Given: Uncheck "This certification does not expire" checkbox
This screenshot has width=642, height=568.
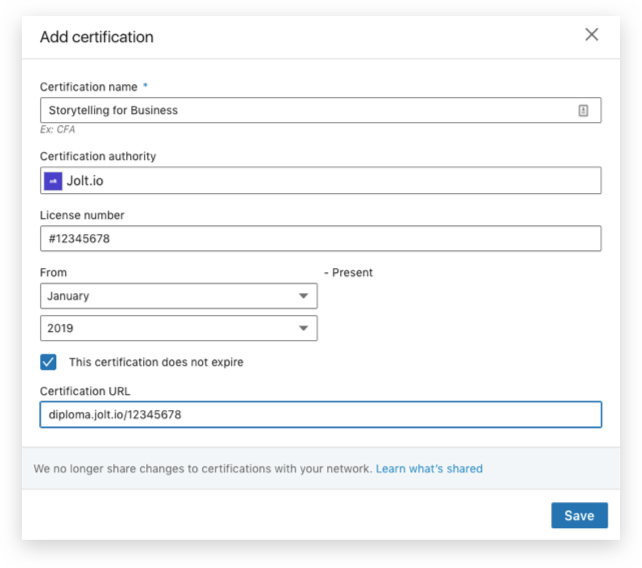Looking at the screenshot, I should (x=48, y=362).
